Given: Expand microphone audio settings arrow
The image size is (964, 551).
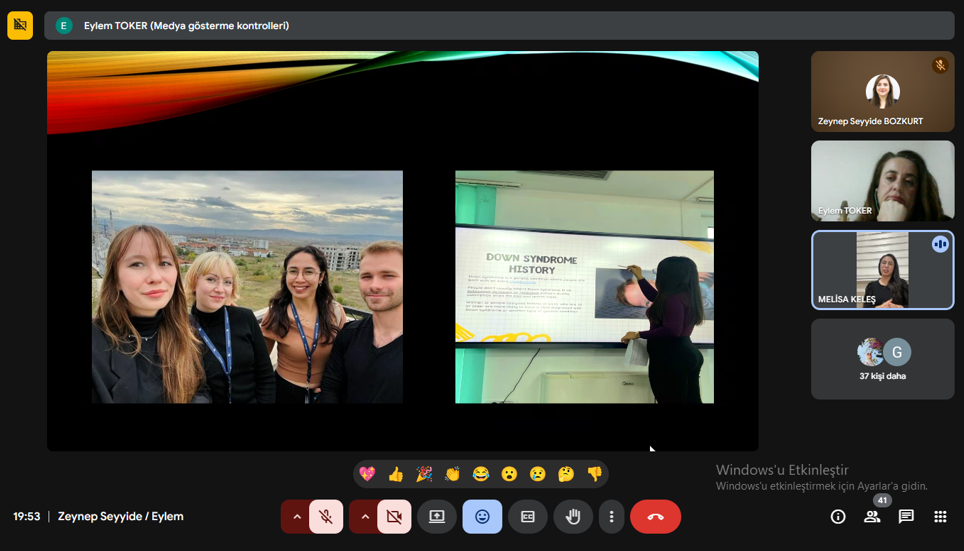Looking at the screenshot, I should pyautogui.click(x=296, y=516).
